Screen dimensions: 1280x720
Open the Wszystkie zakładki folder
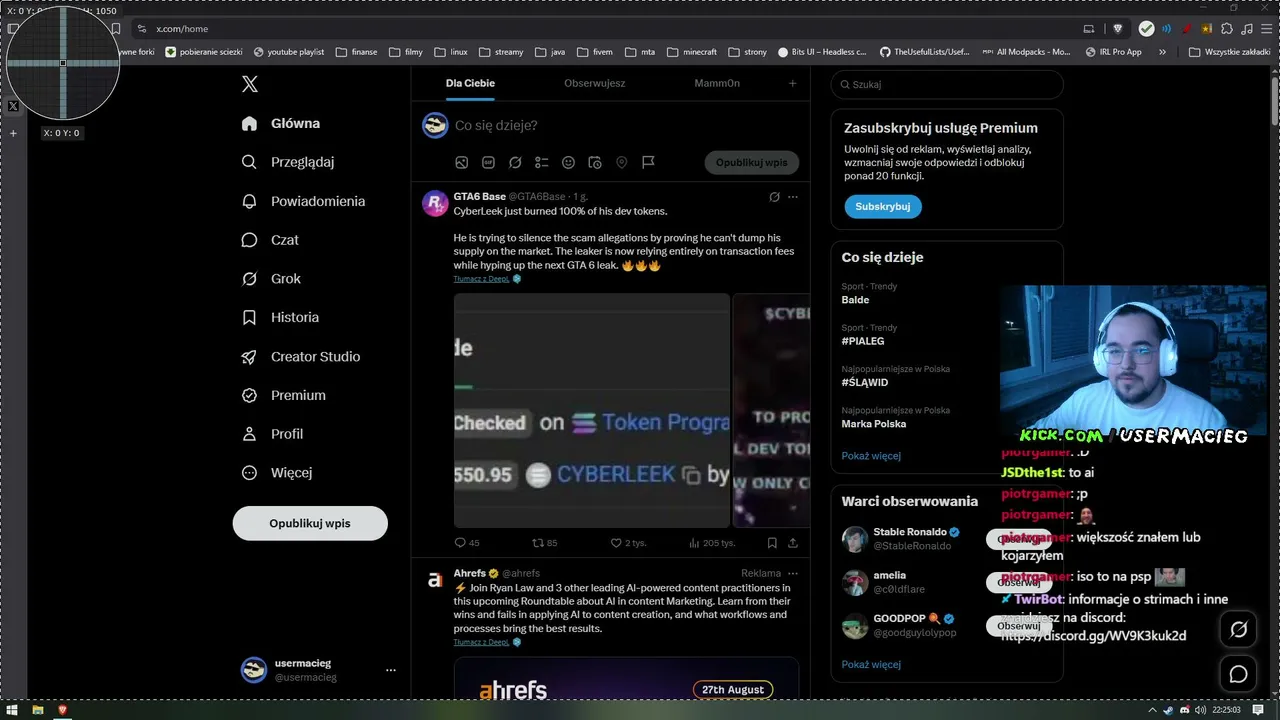coord(1230,52)
